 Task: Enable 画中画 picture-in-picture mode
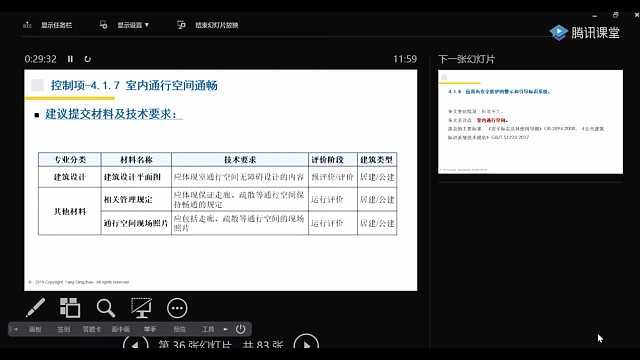coord(121,329)
